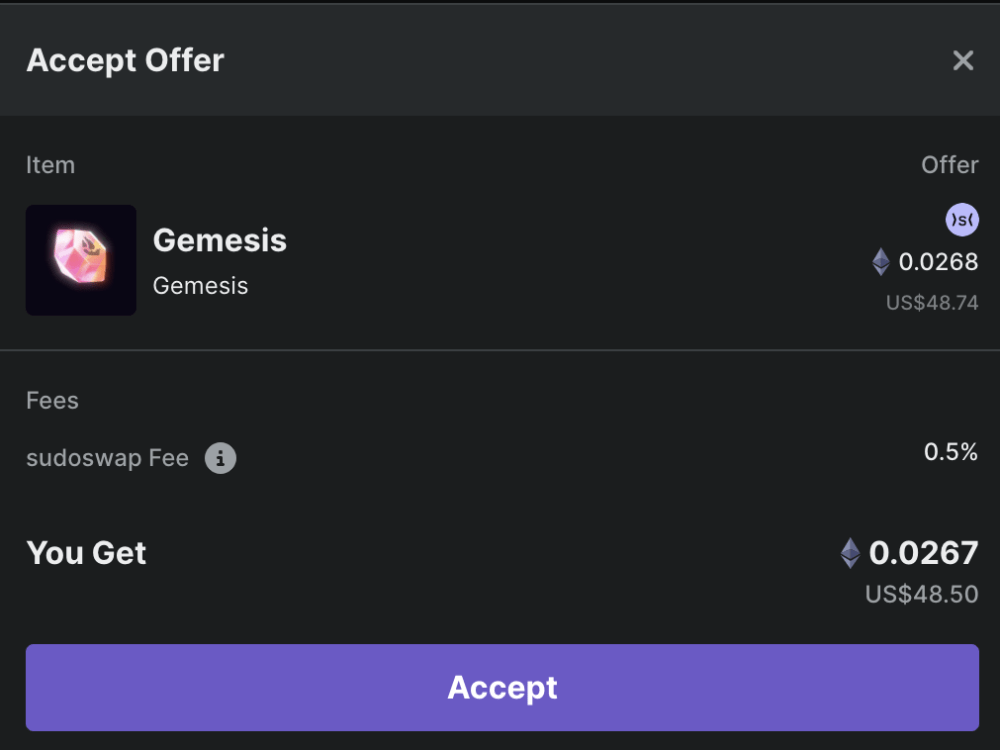Screen dimensions: 1000x750
Task: Click the US$48.74 offer value
Action: coord(932,303)
